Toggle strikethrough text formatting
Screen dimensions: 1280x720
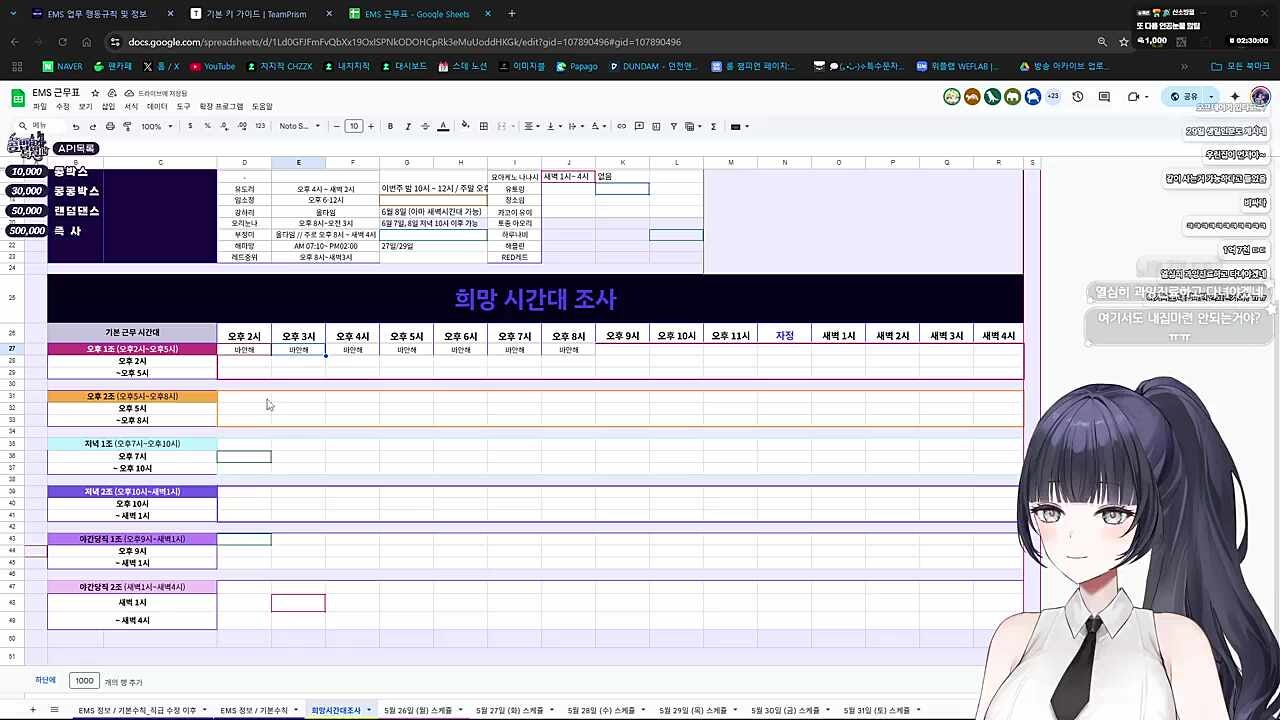coord(425,127)
